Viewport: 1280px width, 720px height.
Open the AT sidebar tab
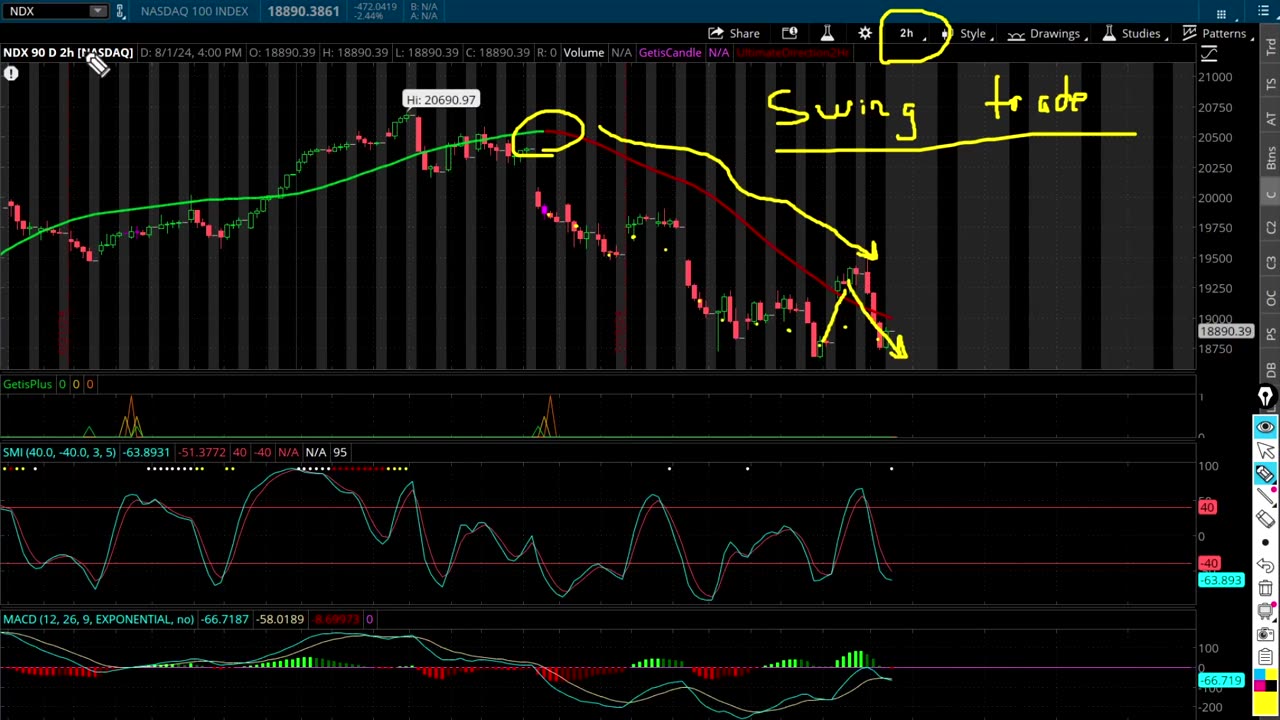click(1271, 120)
